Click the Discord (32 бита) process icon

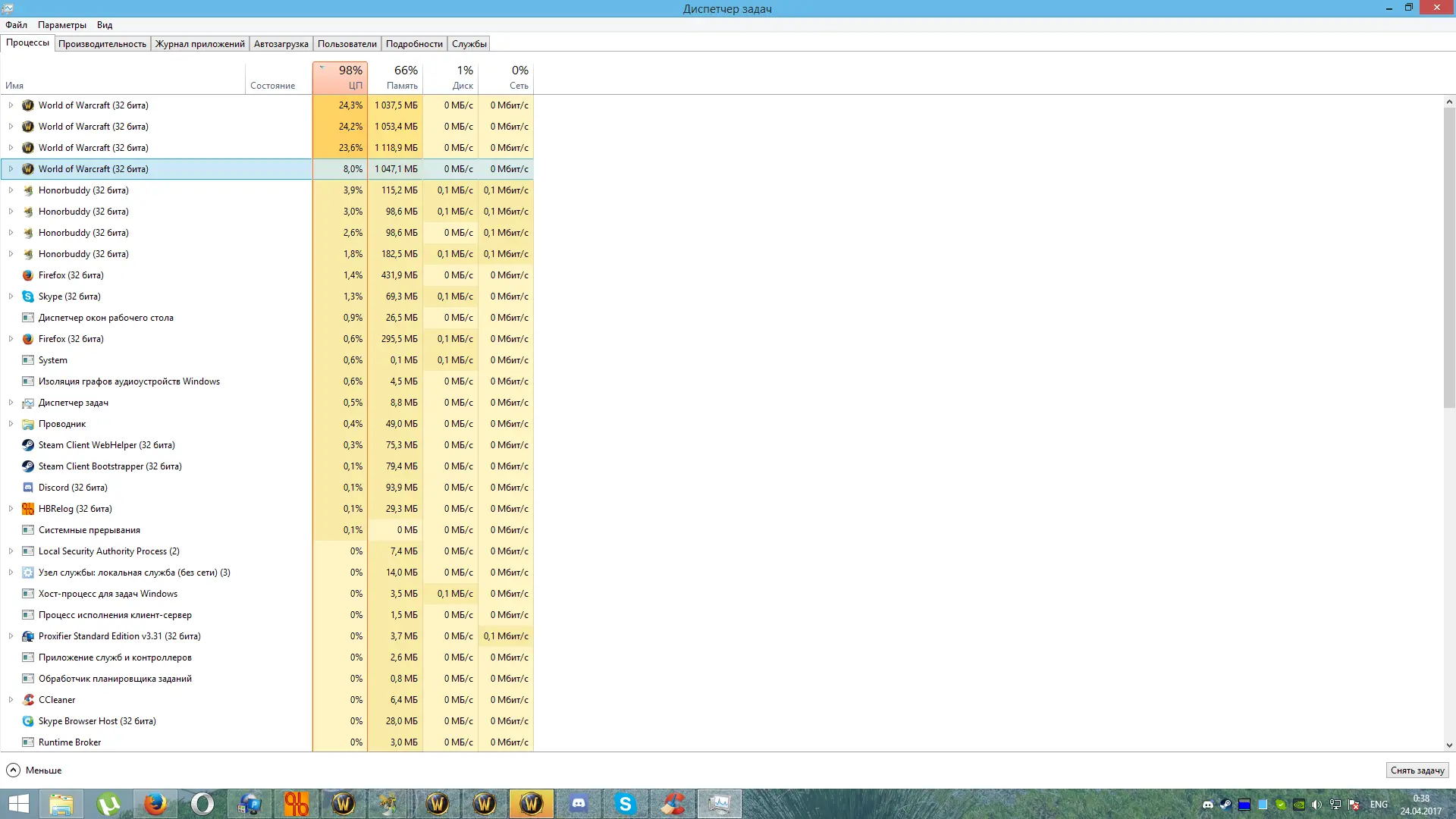(x=28, y=488)
